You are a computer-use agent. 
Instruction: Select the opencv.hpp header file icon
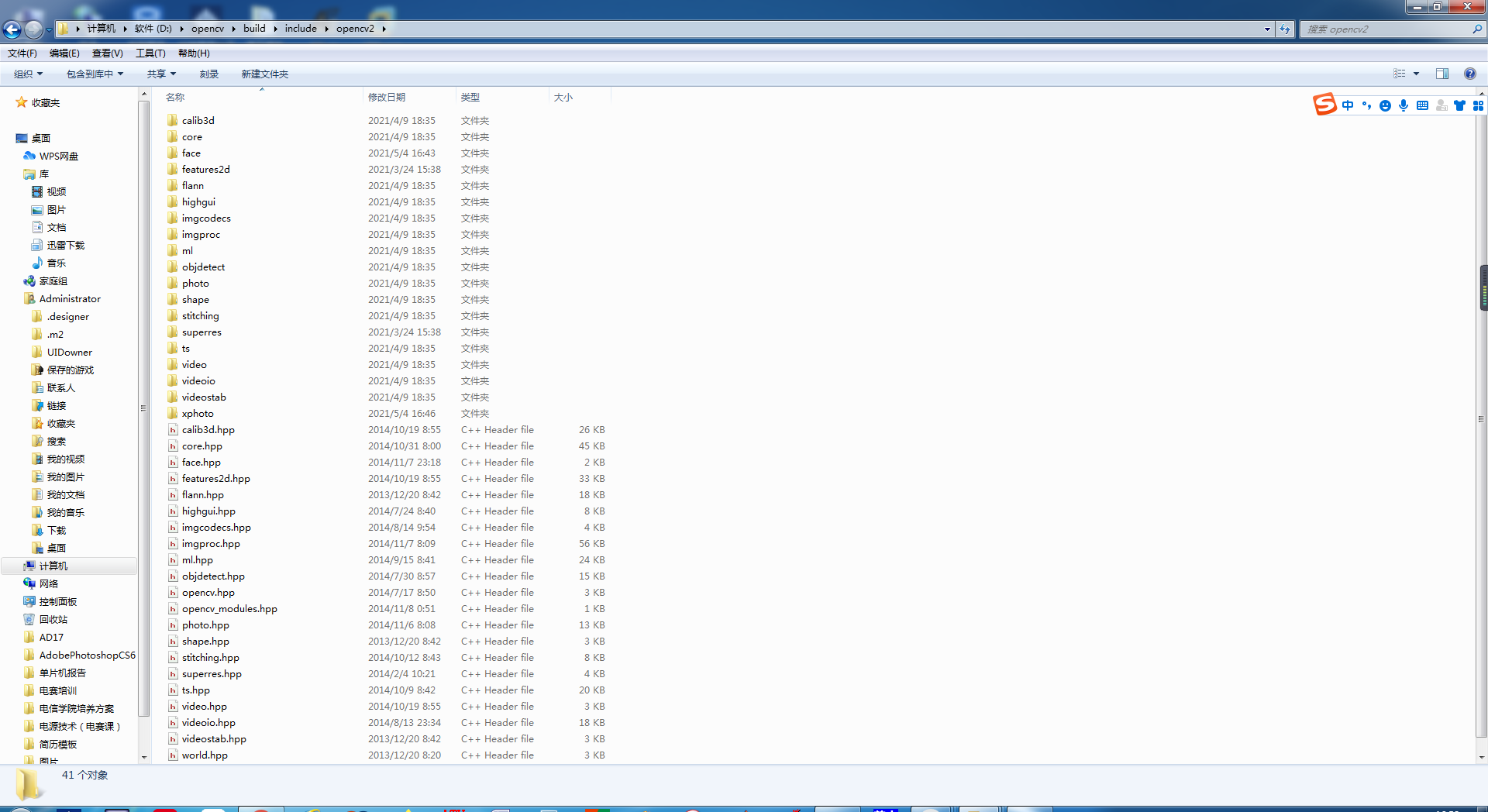coord(173,592)
